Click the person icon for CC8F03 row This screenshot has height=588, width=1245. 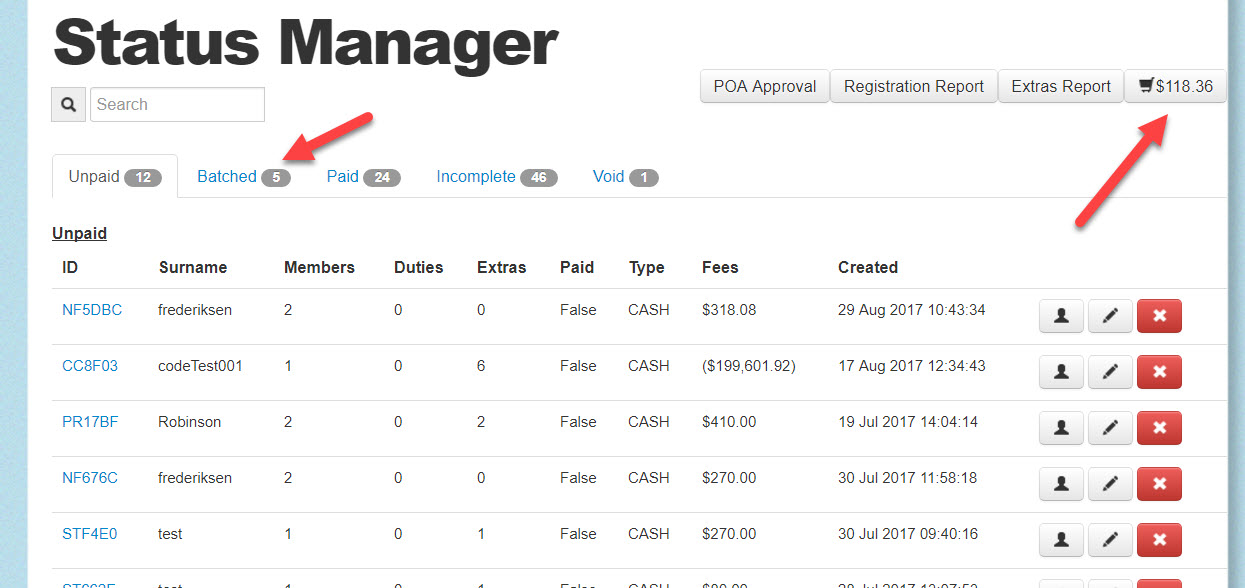pyautogui.click(x=1062, y=372)
